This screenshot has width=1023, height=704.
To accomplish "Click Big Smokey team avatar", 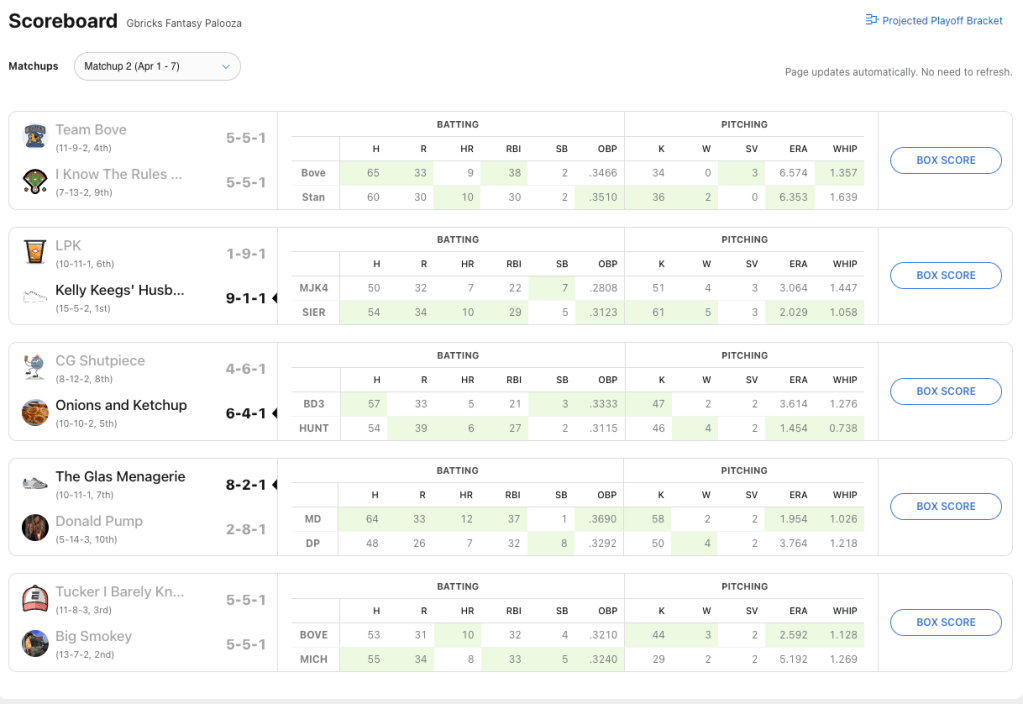I will (x=36, y=643).
